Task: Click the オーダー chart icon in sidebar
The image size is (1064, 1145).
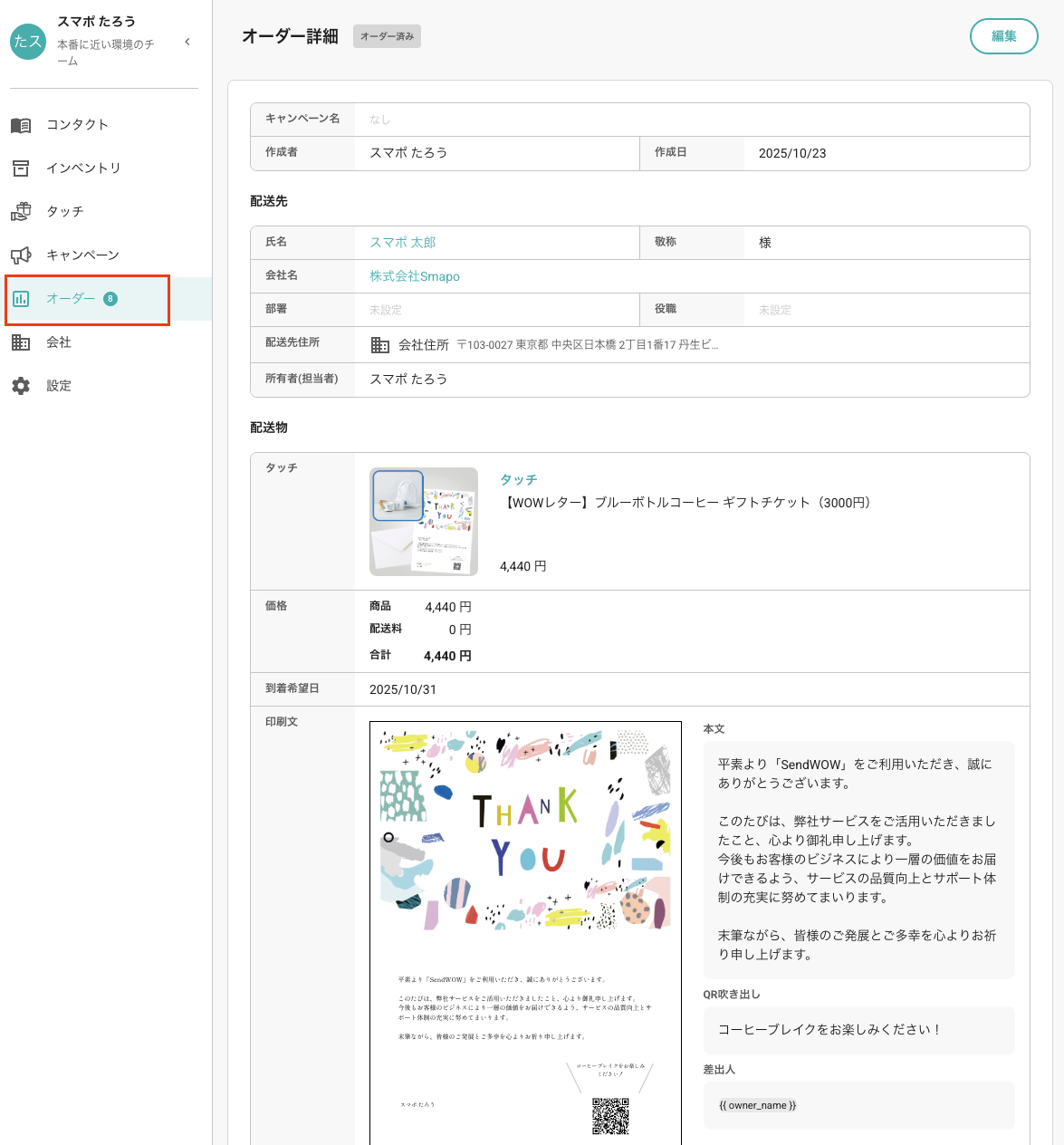Action: (x=21, y=299)
